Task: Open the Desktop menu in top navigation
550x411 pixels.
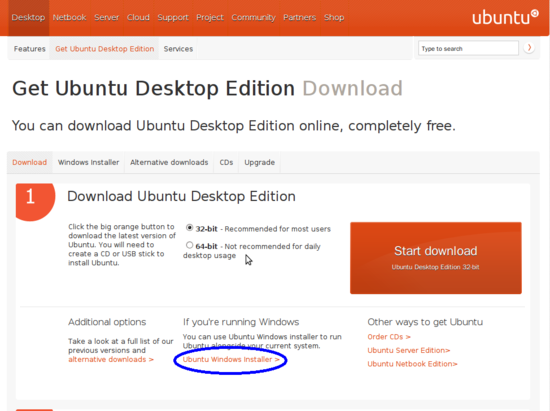Action: point(28,18)
